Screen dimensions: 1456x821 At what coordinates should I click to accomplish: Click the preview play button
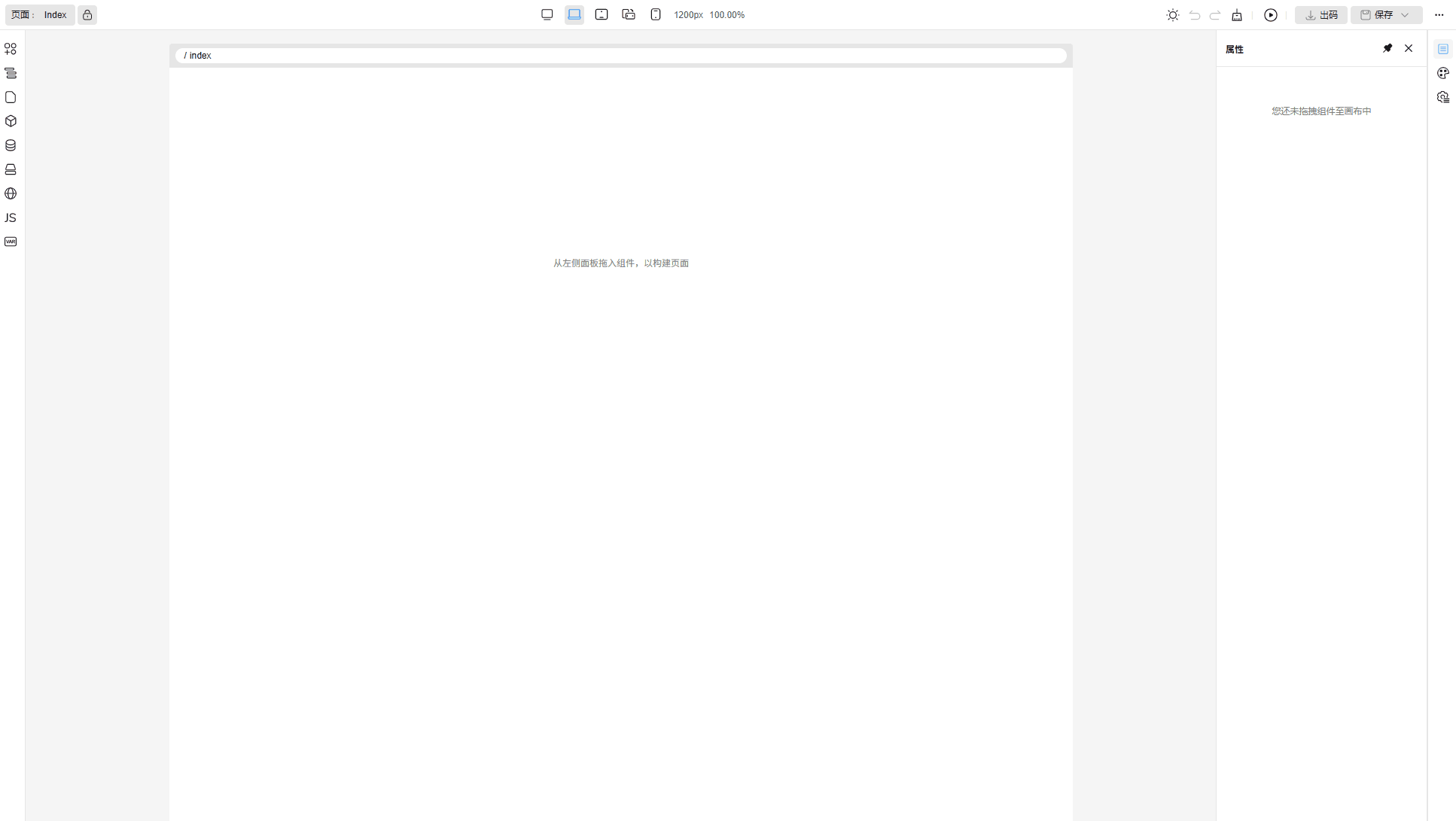tap(1271, 15)
